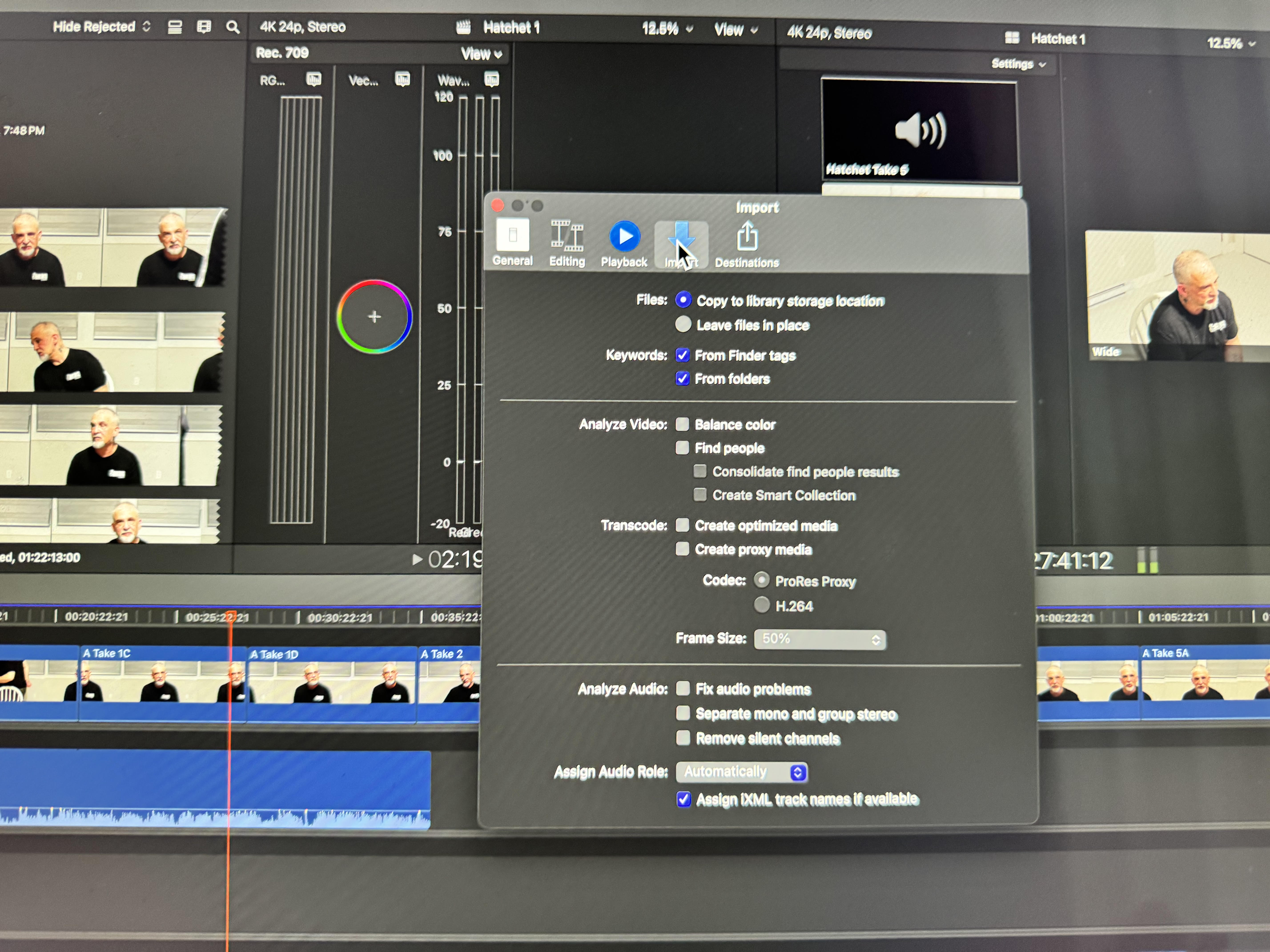Viewport: 1270px width, 952px height.
Task: Click the vectorscope color wheel
Action: click(374, 316)
